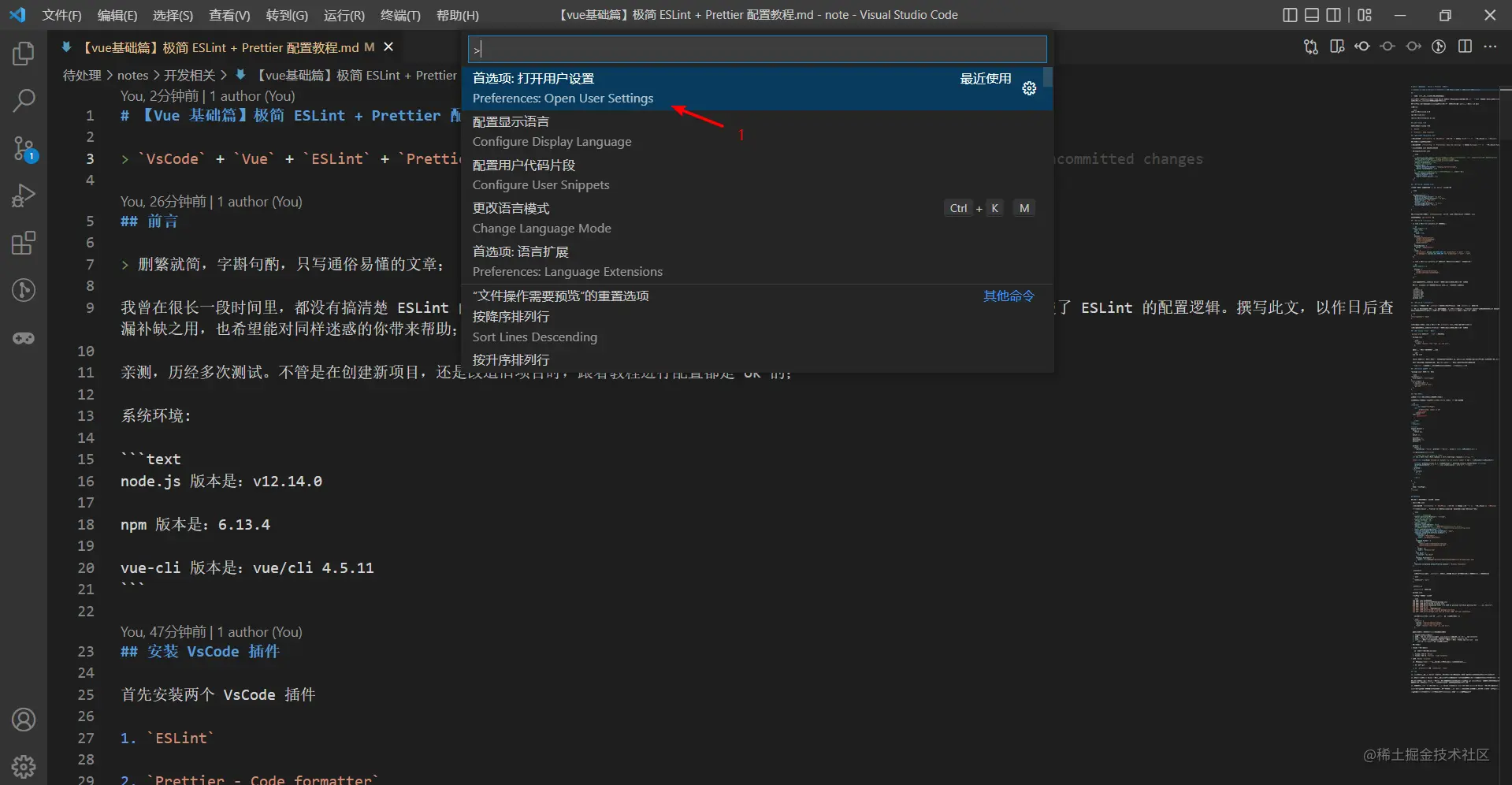
Task: Split the editor right
Action: 1465,47
